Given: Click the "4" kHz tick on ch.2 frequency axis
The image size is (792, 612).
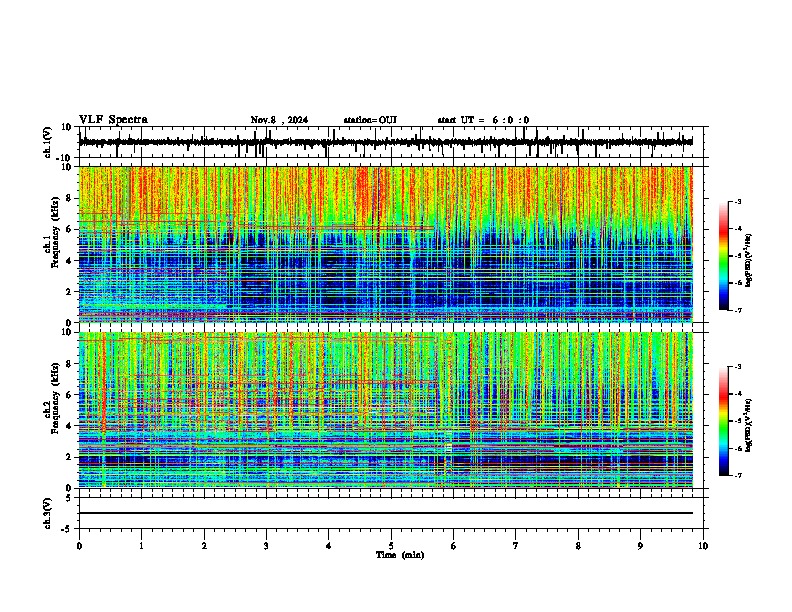Looking at the screenshot, I should (x=70, y=426).
